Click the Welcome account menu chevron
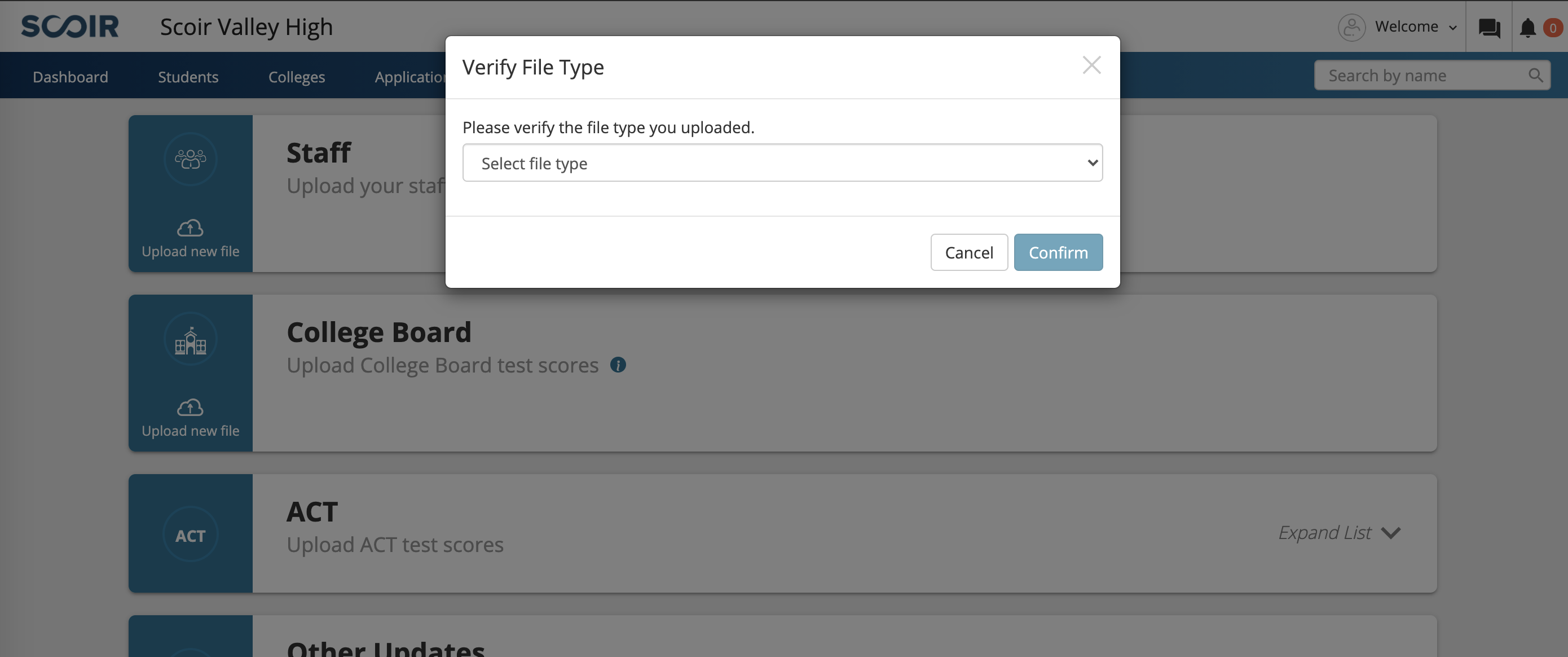The image size is (1568, 657). point(1455,27)
